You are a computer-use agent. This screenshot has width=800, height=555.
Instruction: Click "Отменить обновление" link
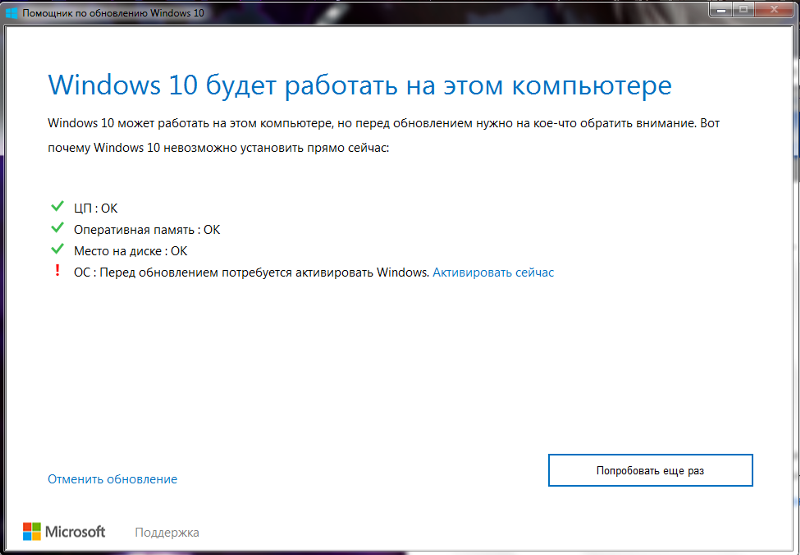pyautogui.click(x=112, y=479)
